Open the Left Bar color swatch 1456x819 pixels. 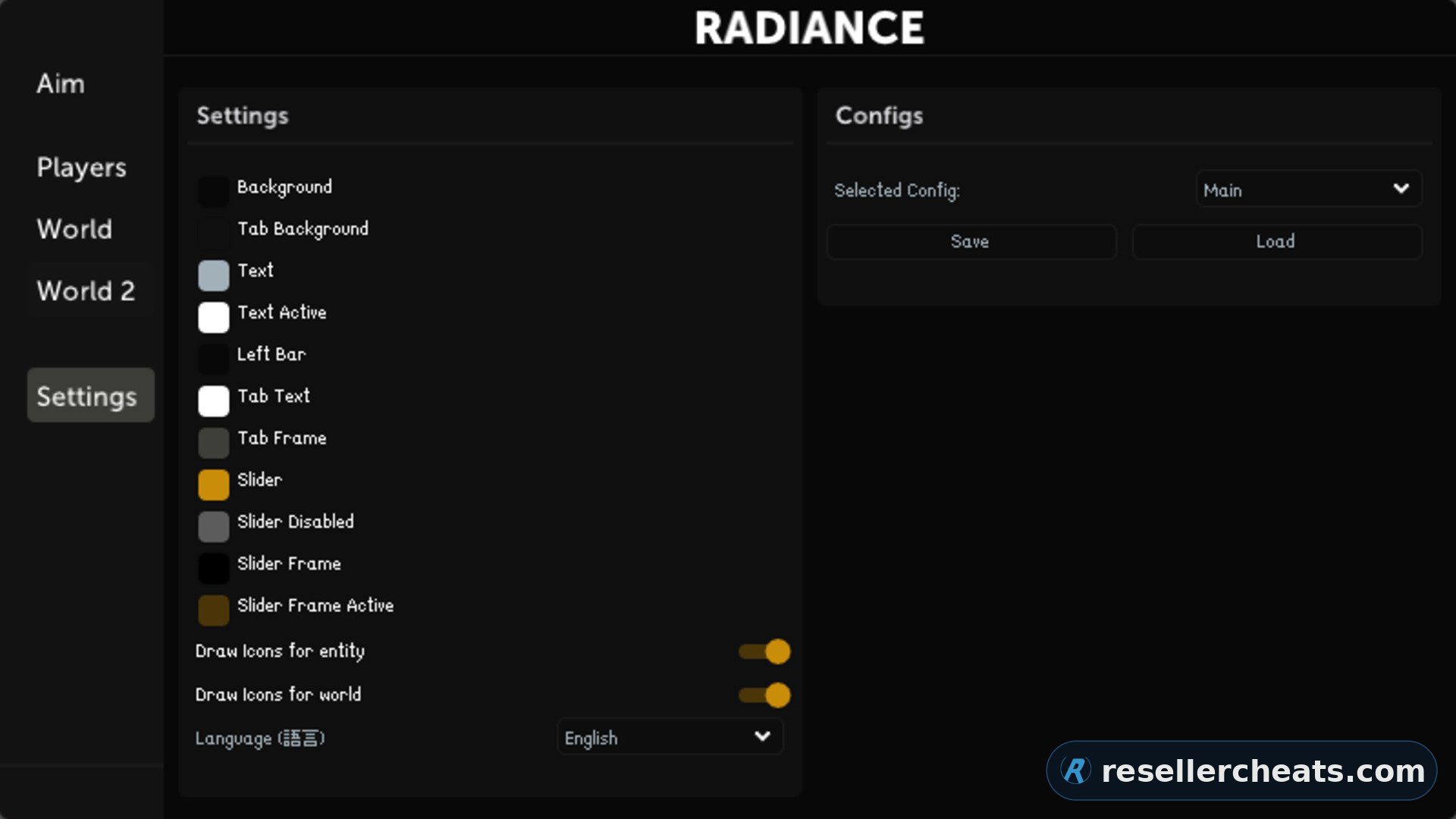point(214,359)
